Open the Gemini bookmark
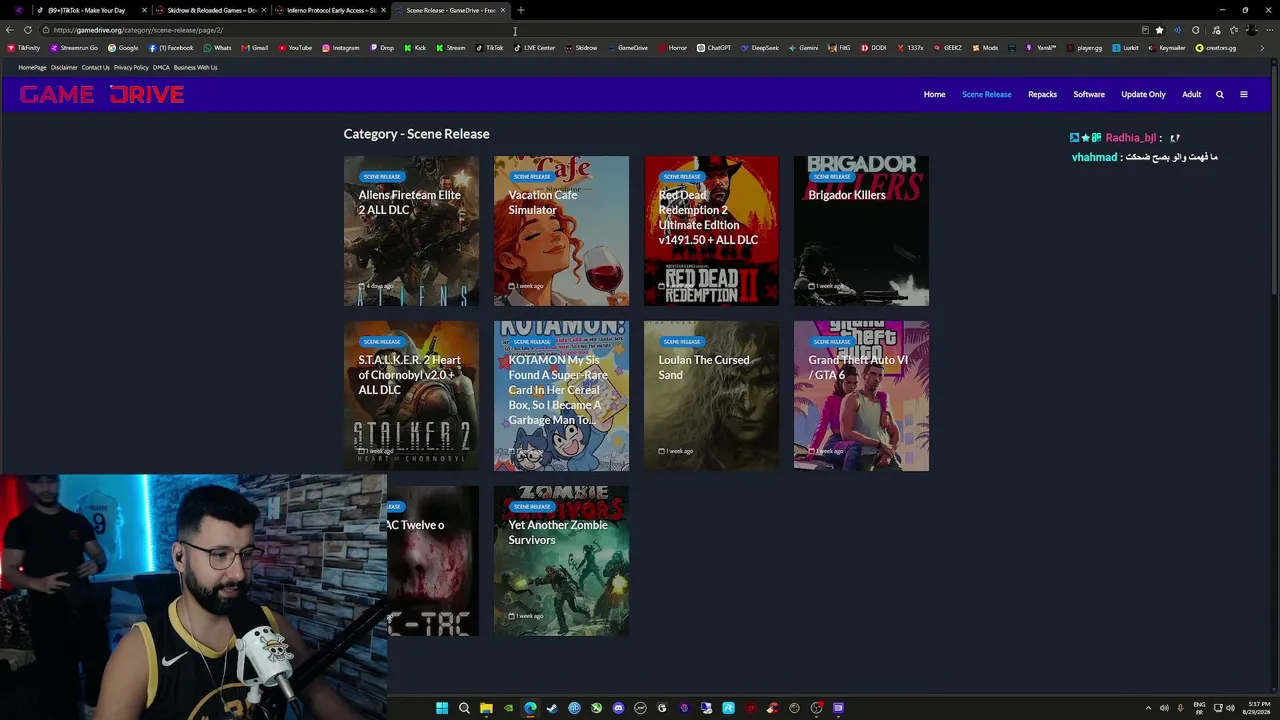This screenshot has width=1280, height=720. point(804,48)
